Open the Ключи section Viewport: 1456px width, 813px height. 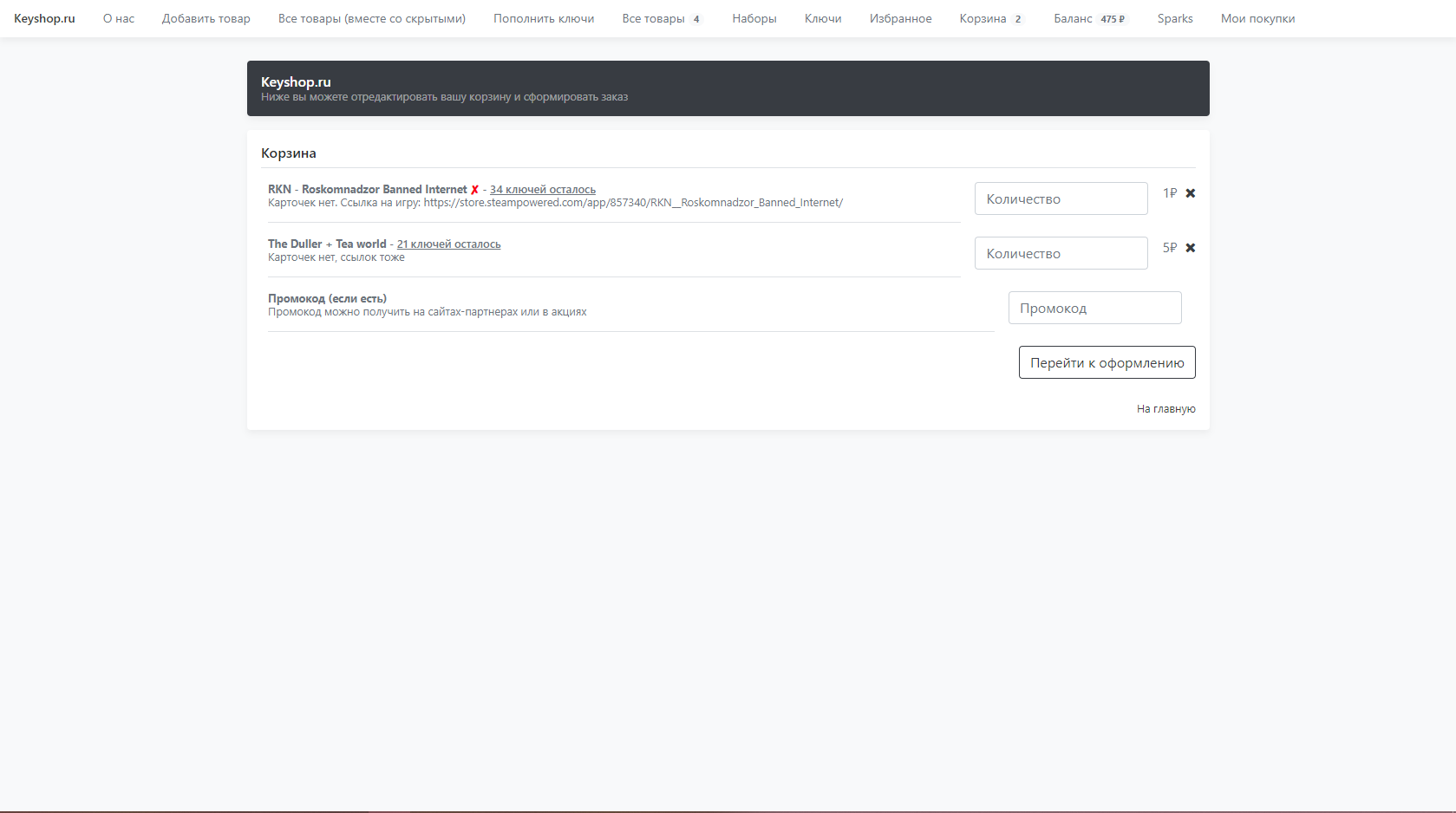point(823,18)
